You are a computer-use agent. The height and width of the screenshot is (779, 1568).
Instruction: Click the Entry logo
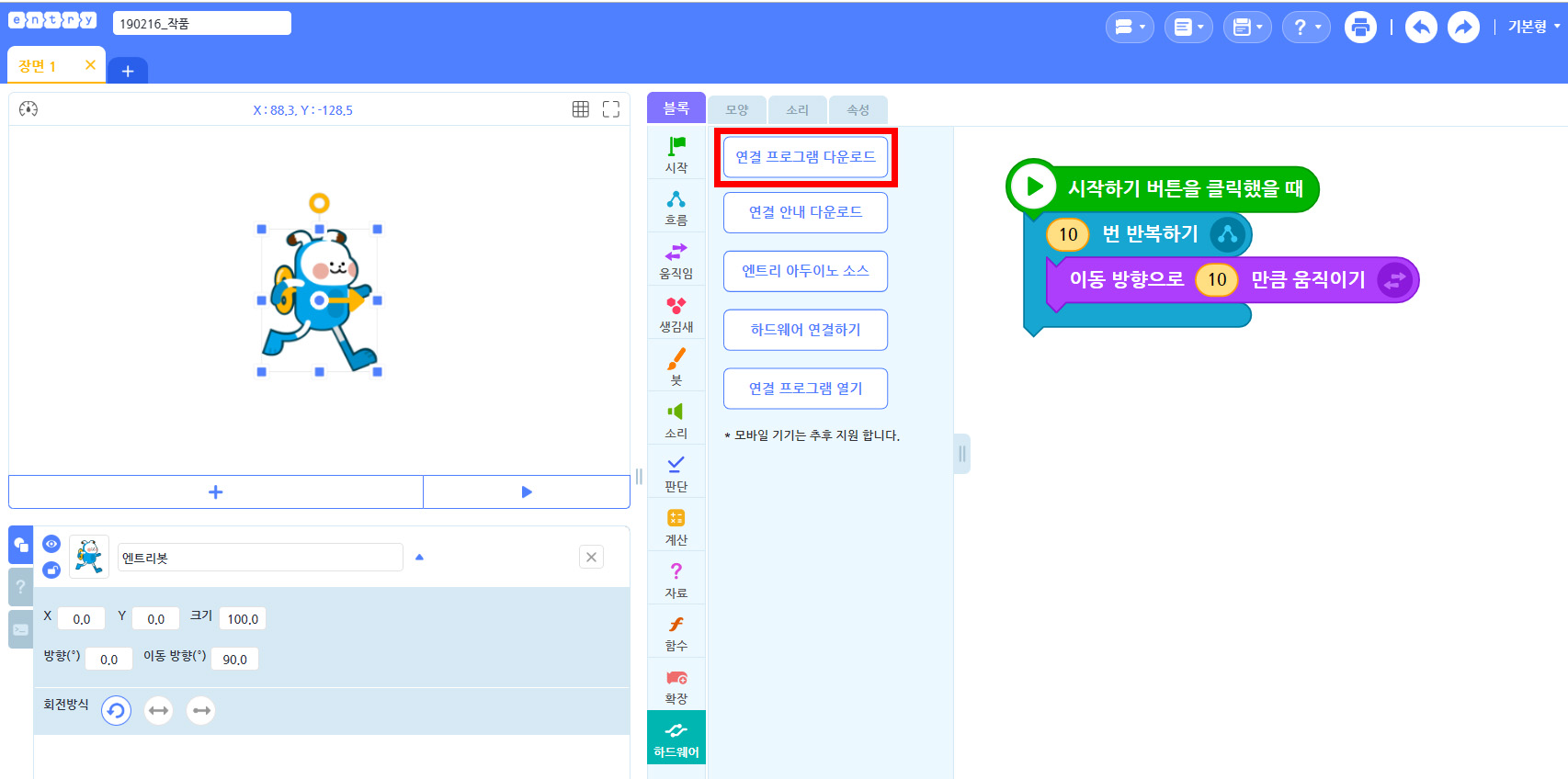[x=52, y=21]
